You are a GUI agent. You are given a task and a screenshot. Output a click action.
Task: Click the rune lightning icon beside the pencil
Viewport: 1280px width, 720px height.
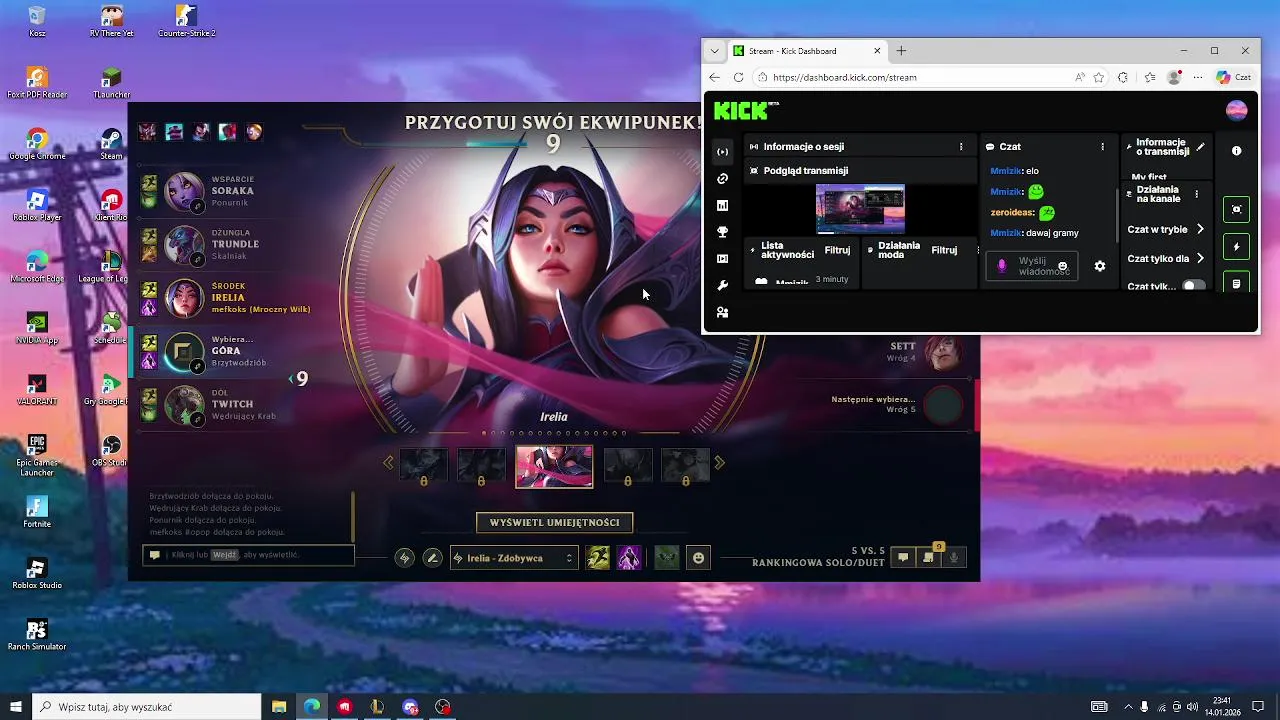click(404, 558)
